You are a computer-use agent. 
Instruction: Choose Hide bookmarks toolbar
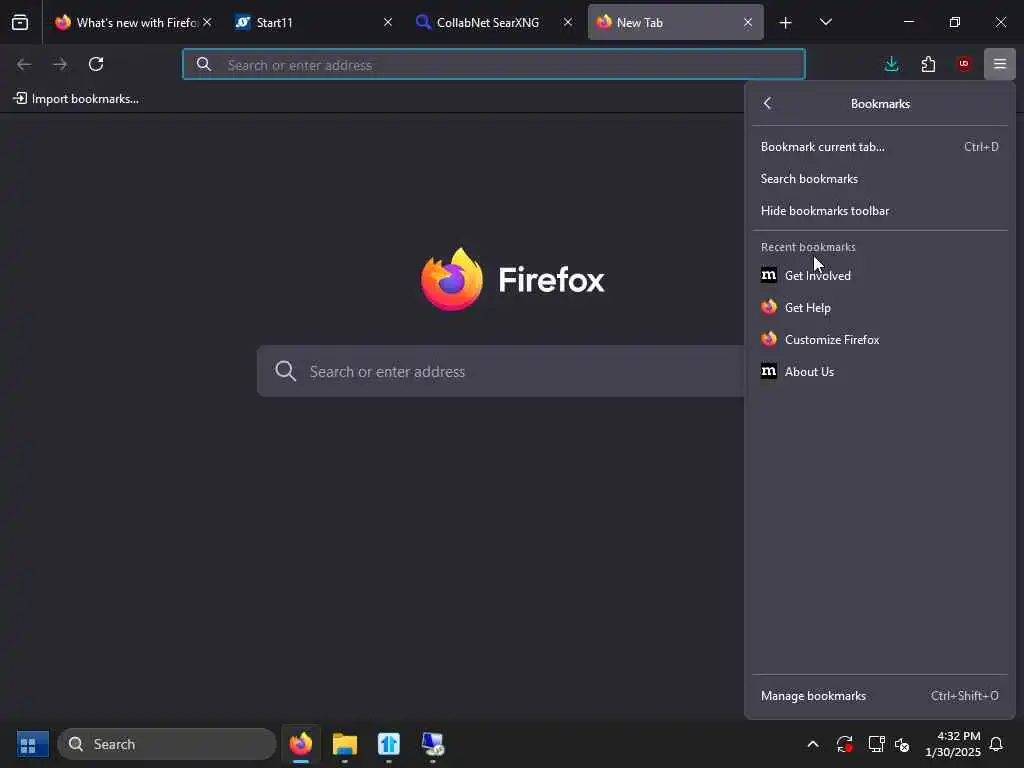coord(880,211)
